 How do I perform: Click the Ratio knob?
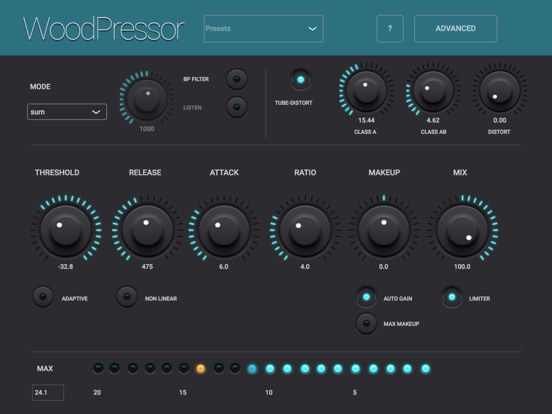point(305,231)
